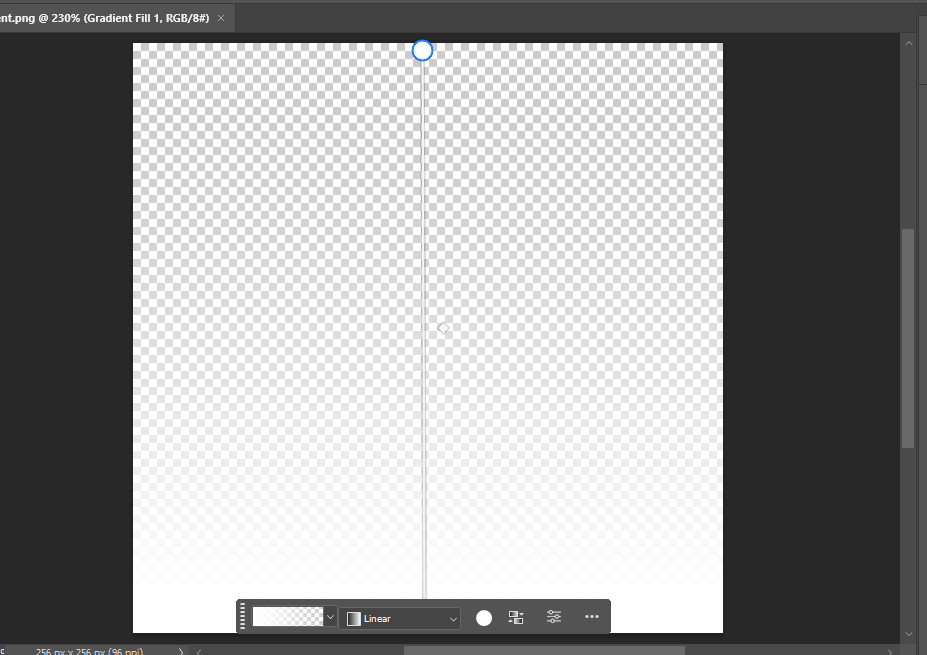The width and height of the screenshot is (927, 655).
Task: Click the vertical scrollbar down arrow
Action: (x=909, y=634)
